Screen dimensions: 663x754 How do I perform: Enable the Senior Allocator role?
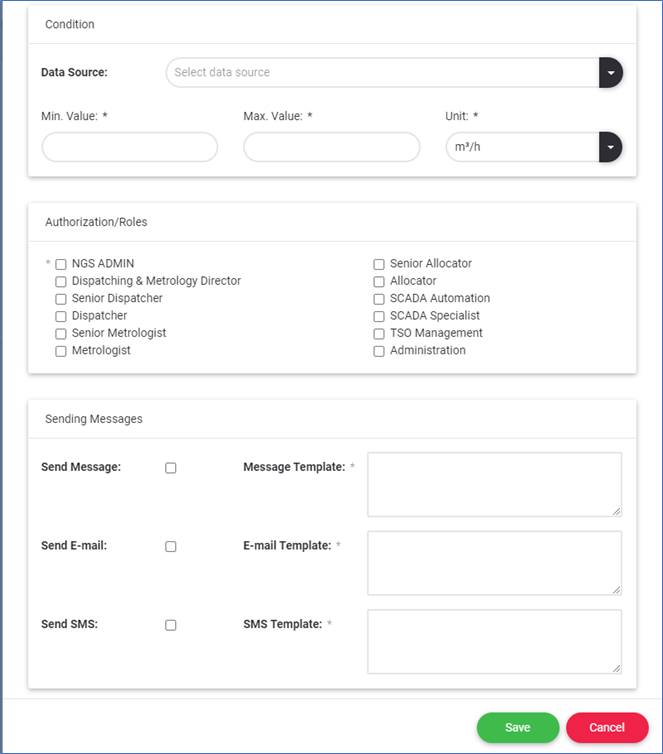click(x=379, y=264)
